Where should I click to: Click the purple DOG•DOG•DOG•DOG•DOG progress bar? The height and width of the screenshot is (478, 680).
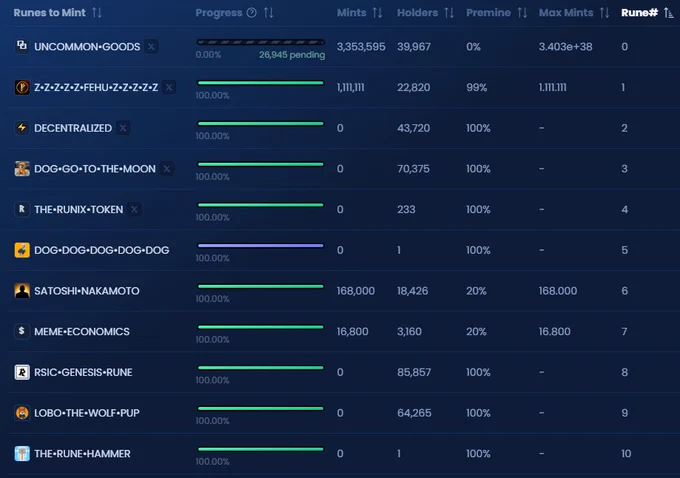pos(261,246)
